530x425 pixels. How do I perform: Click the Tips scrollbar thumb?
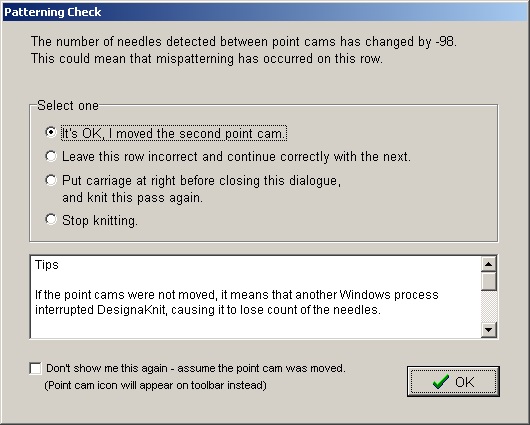(x=488, y=281)
